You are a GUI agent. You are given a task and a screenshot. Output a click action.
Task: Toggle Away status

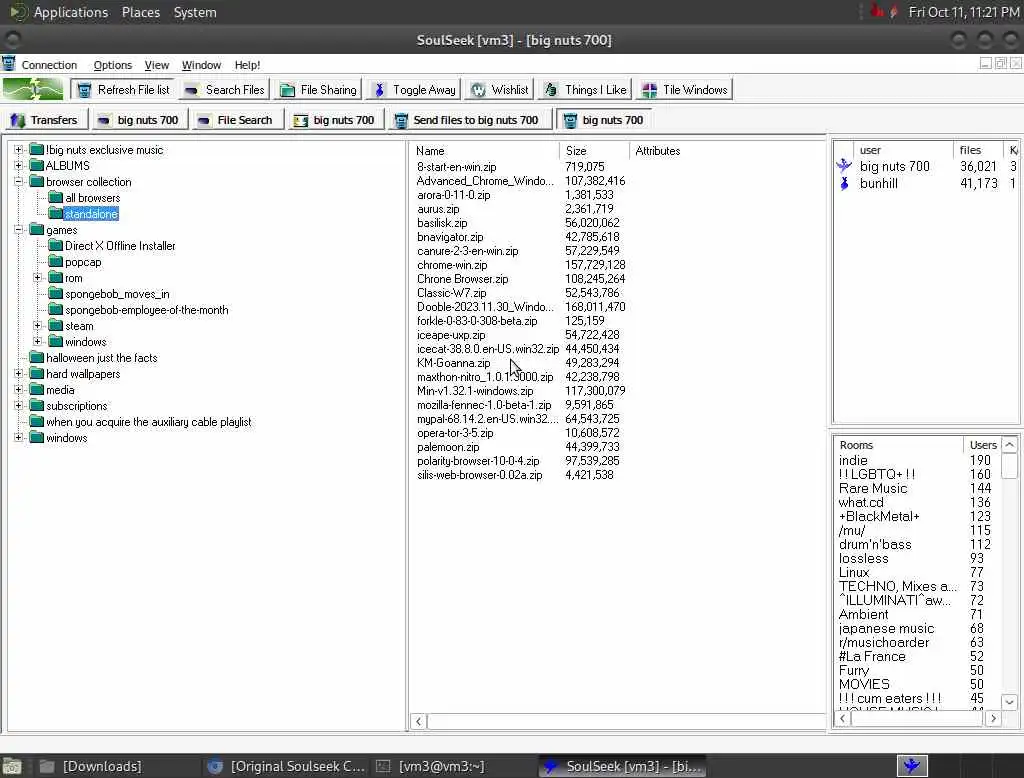tap(413, 89)
